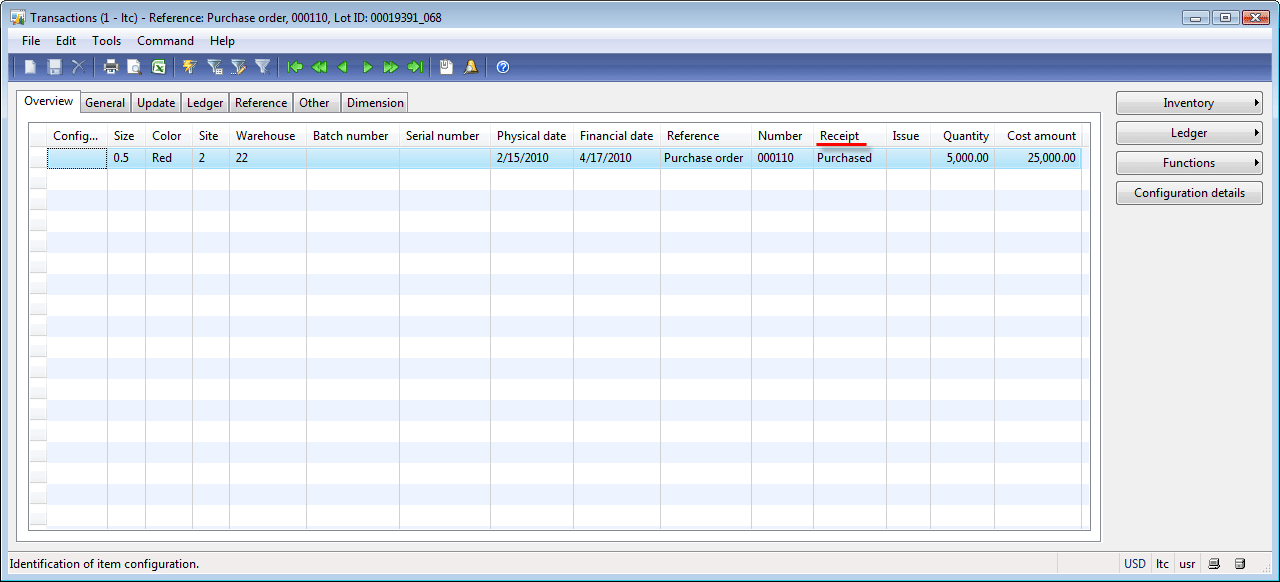The width and height of the screenshot is (1280, 582).
Task: Go to previous record green arrow
Action: click(x=343, y=67)
